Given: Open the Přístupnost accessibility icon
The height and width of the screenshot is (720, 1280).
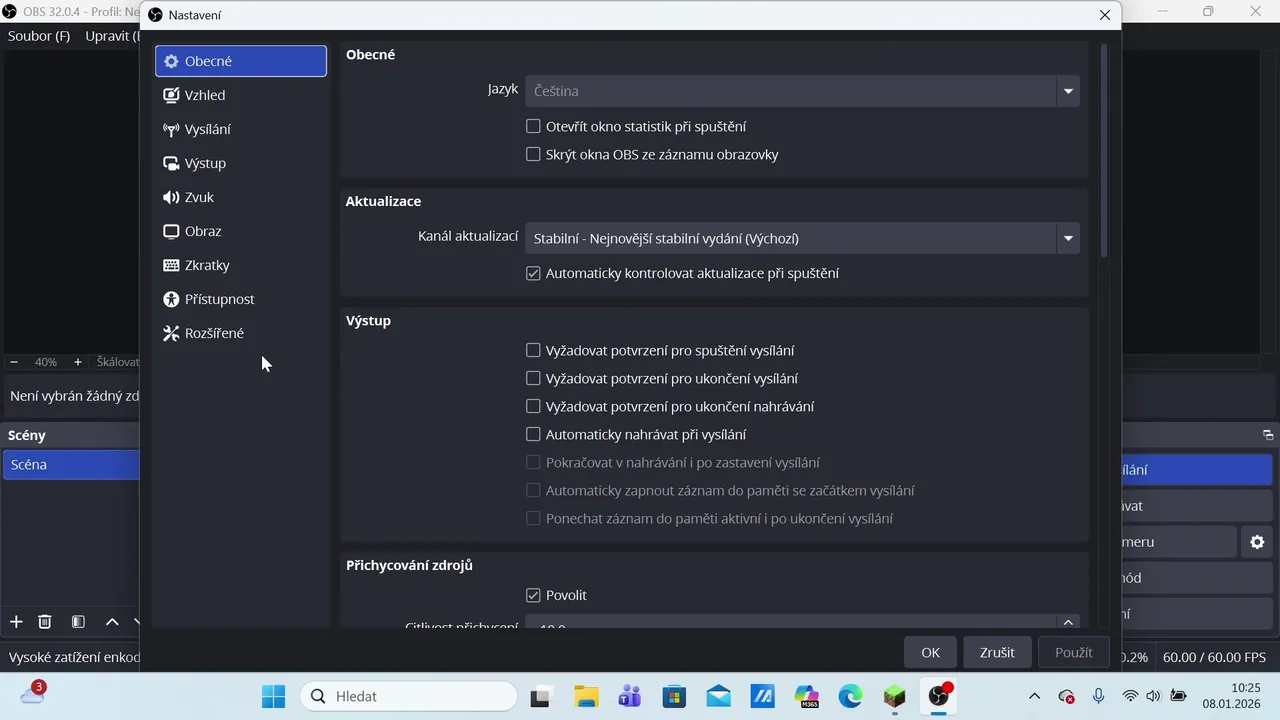Looking at the screenshot, I should 171,299.
